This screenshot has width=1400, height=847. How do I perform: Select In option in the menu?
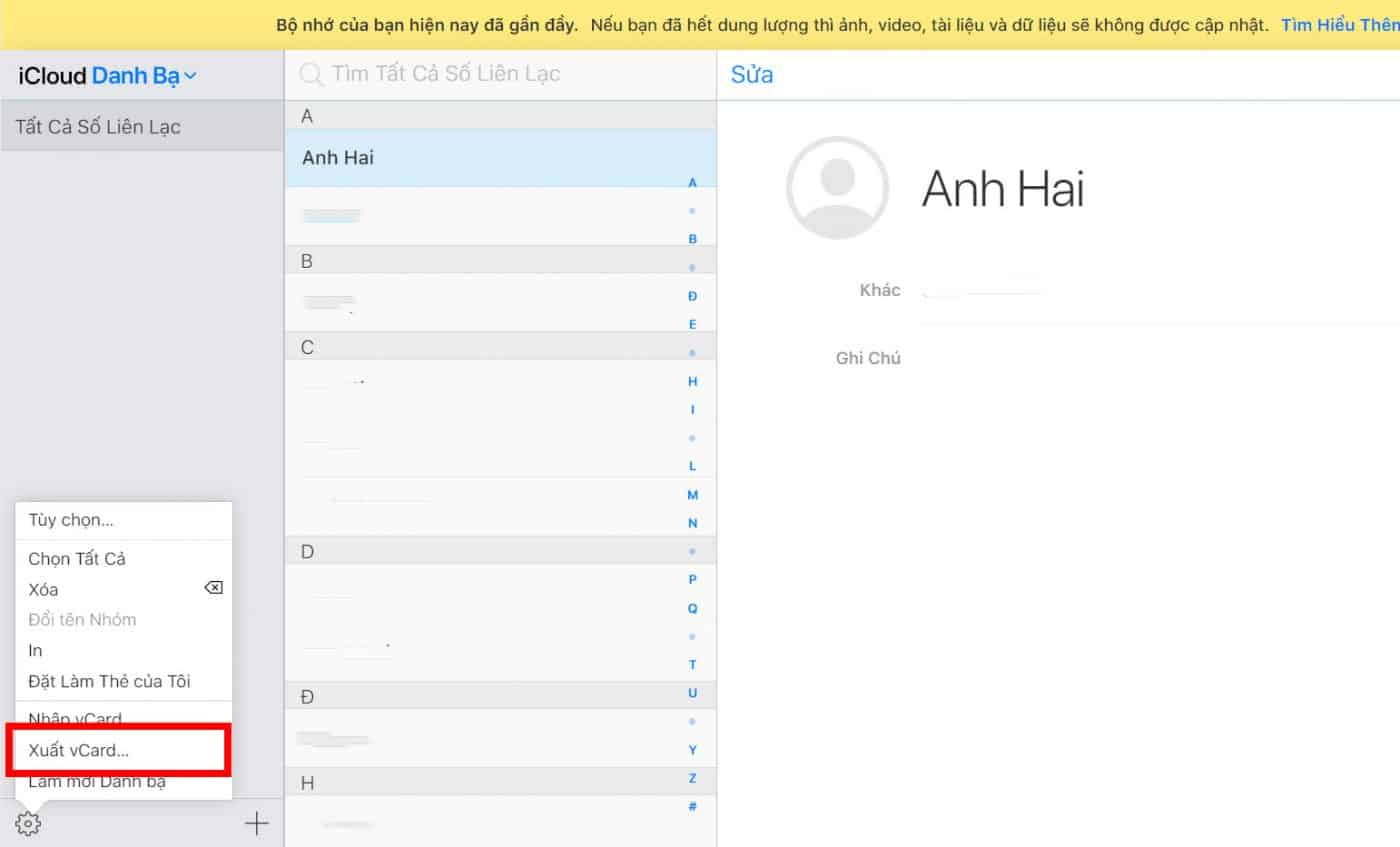tap(36, 650)
